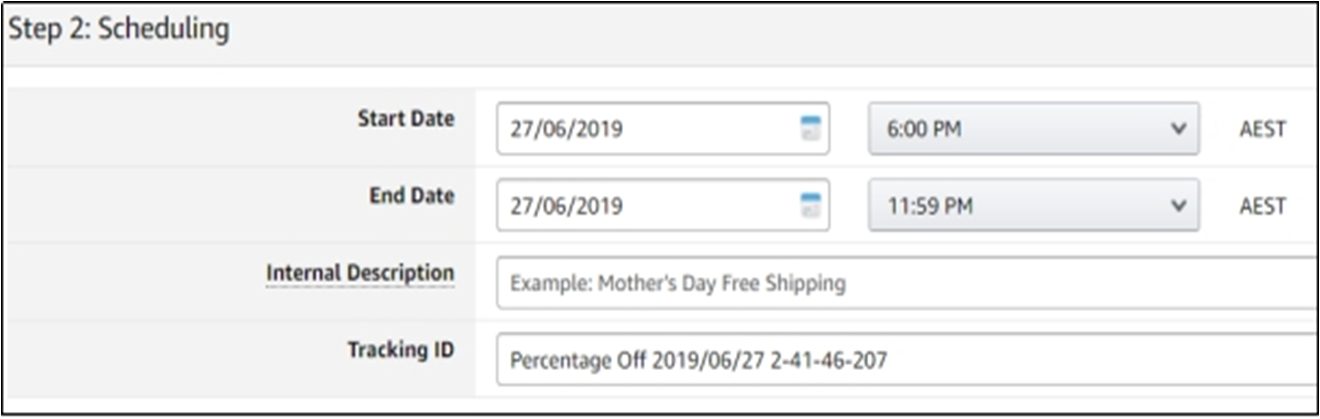Click the Start Date label

pos(406,119)
